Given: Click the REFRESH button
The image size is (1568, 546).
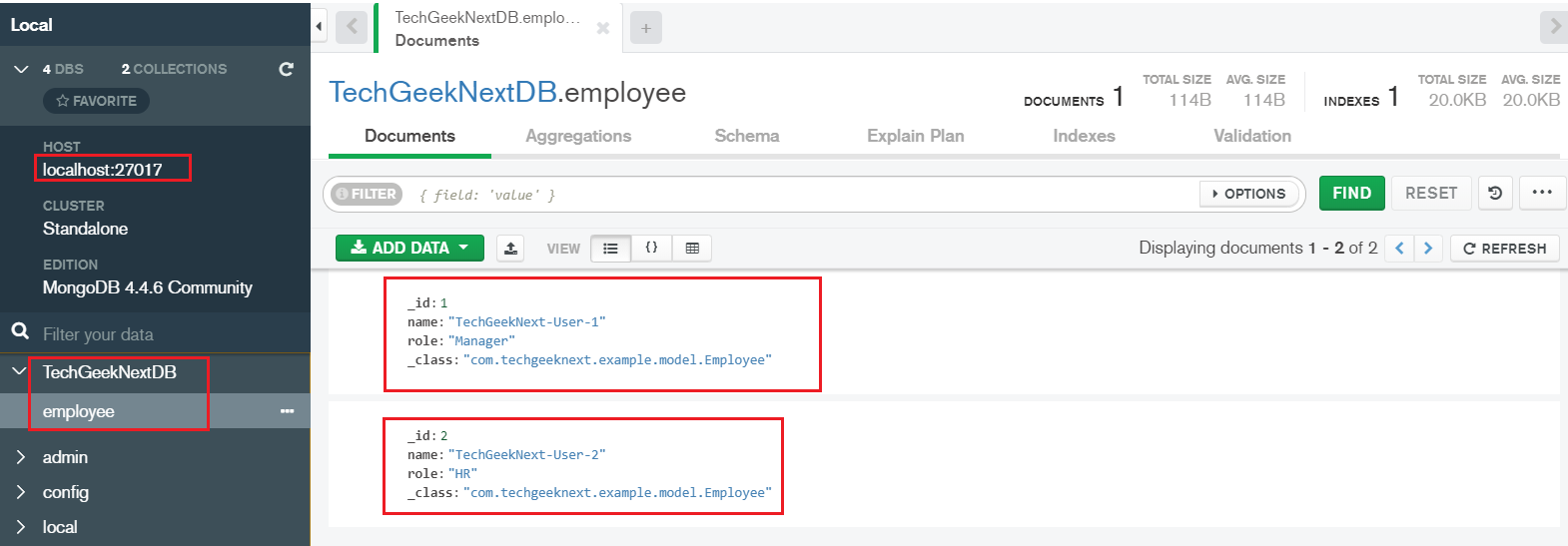Looking at the screenshot, I should 1505,249.
